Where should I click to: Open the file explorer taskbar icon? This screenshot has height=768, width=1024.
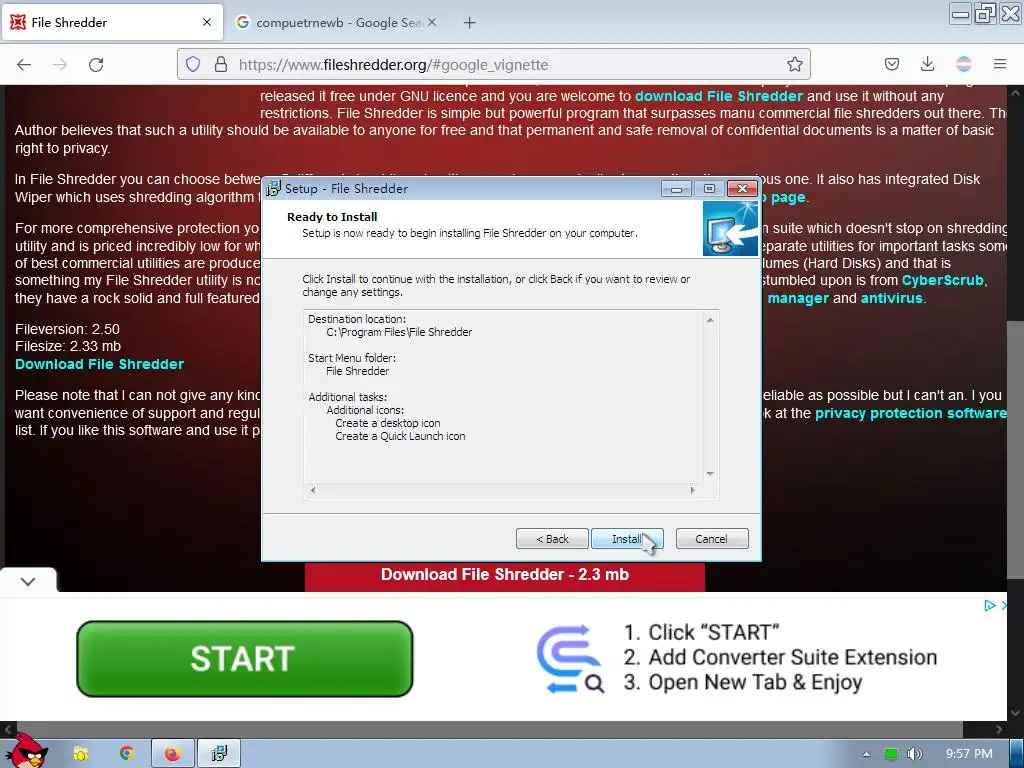coord(81,754)
